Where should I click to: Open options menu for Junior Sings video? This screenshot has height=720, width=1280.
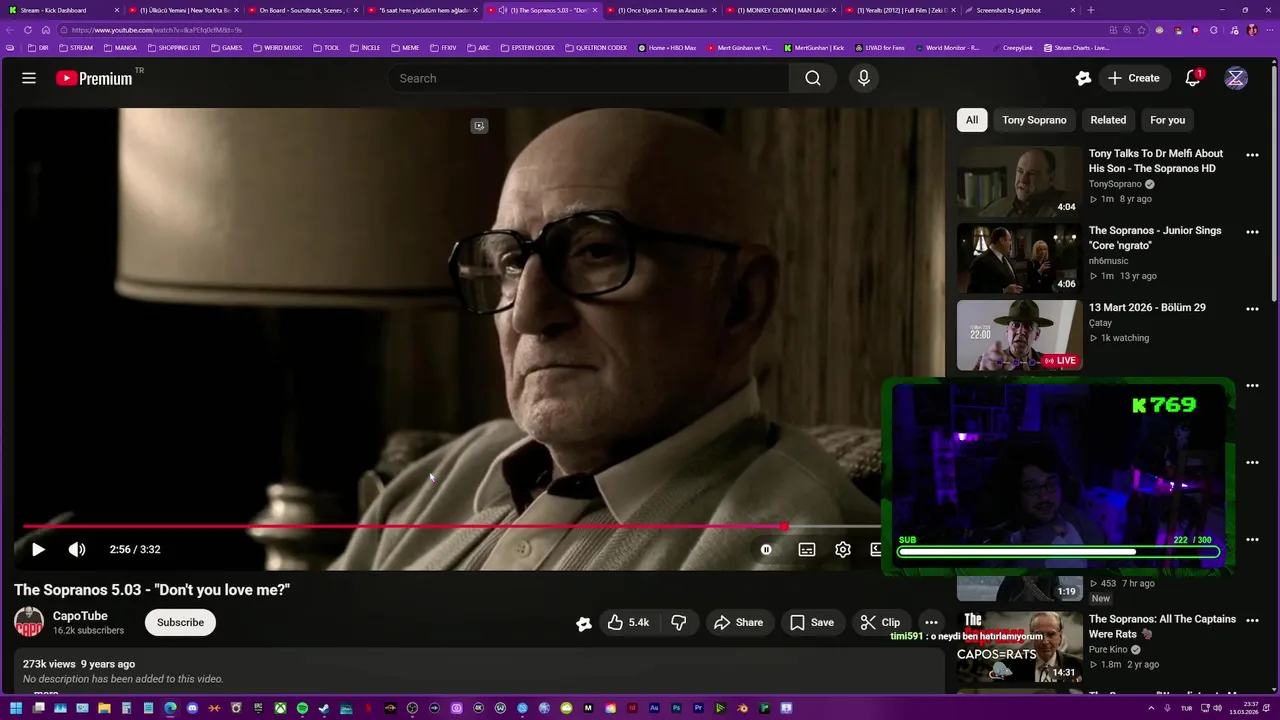(1252, 232)
